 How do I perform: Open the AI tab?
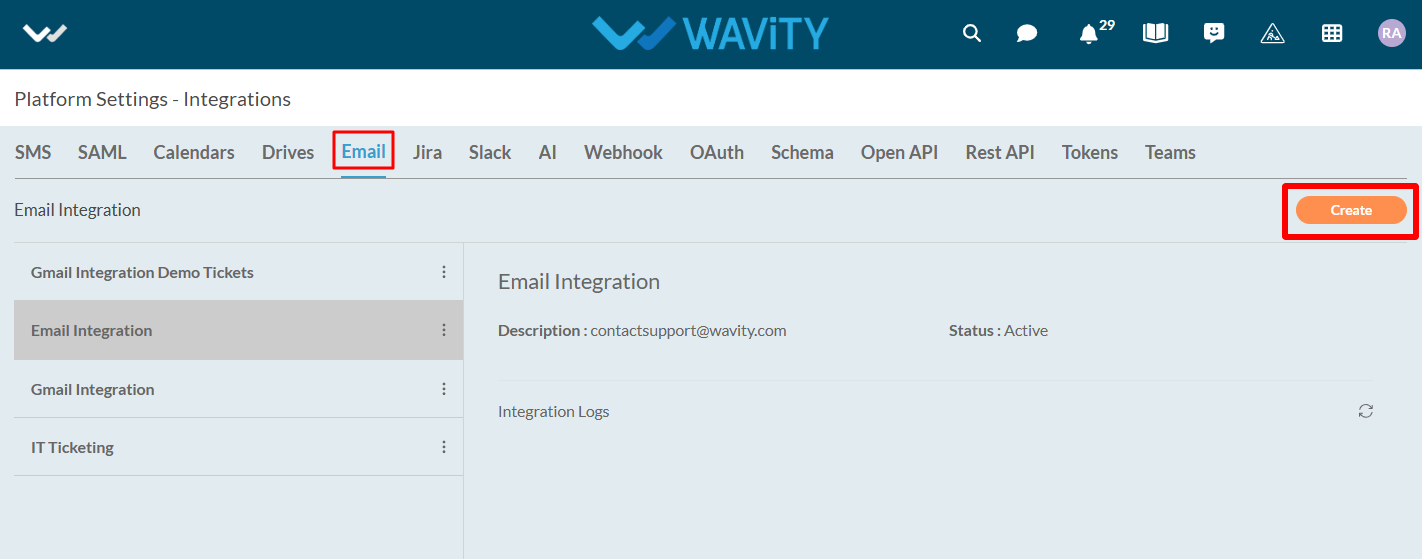click(x=547, y=152)
